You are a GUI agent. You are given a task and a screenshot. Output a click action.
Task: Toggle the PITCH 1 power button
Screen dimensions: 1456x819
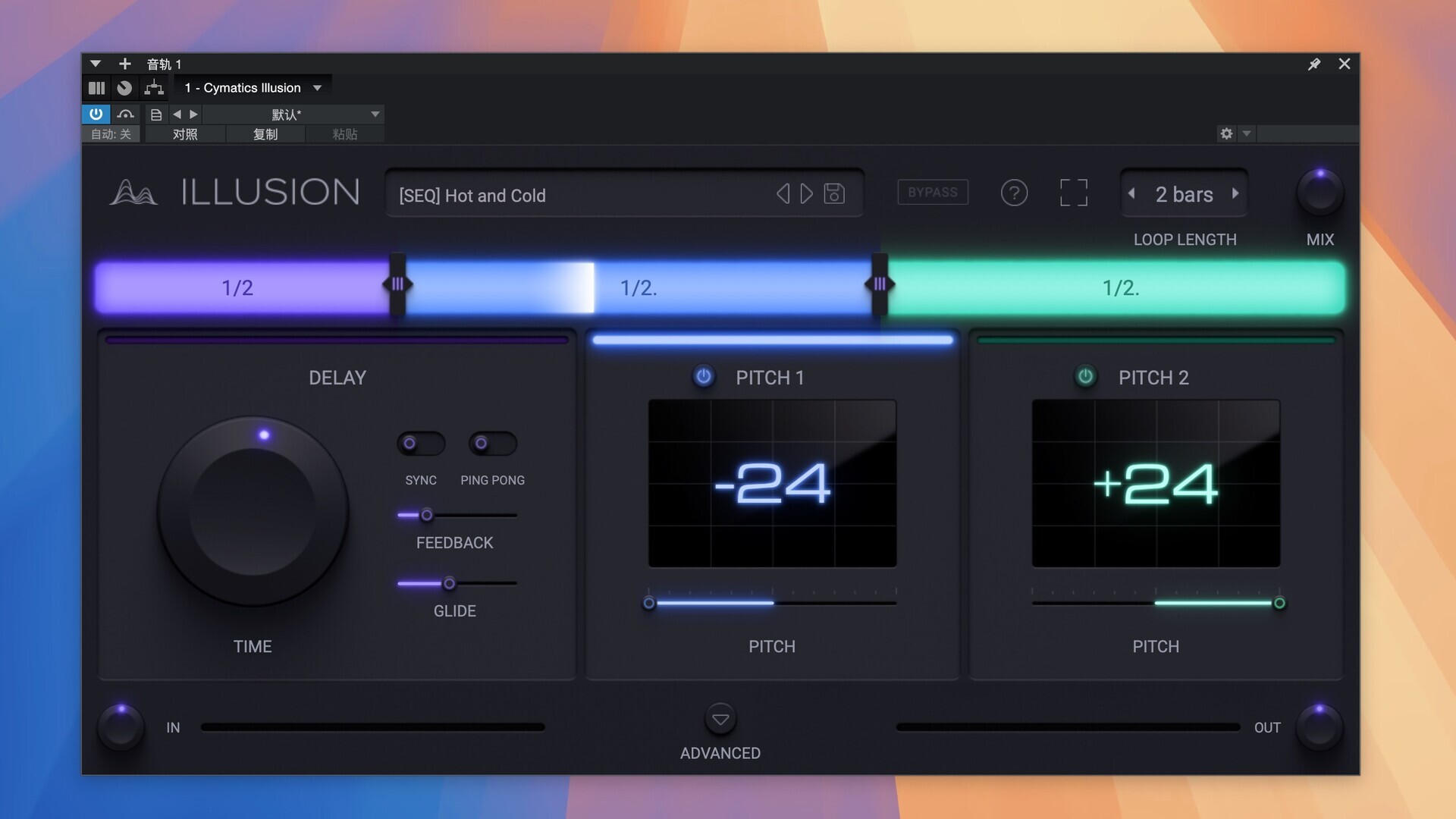(x=704, y=376)
